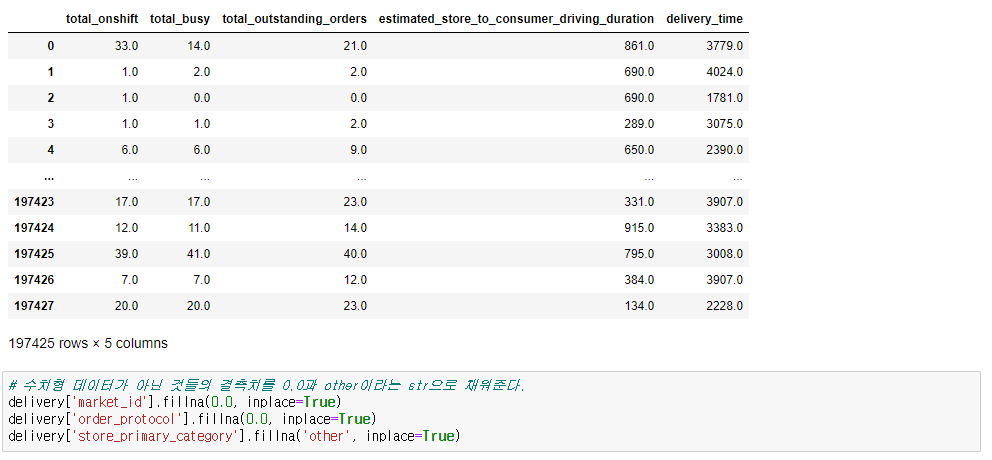This screenshot has width=992, height=460.
Task: Click the total_busy column header
Action: [180, 19]
